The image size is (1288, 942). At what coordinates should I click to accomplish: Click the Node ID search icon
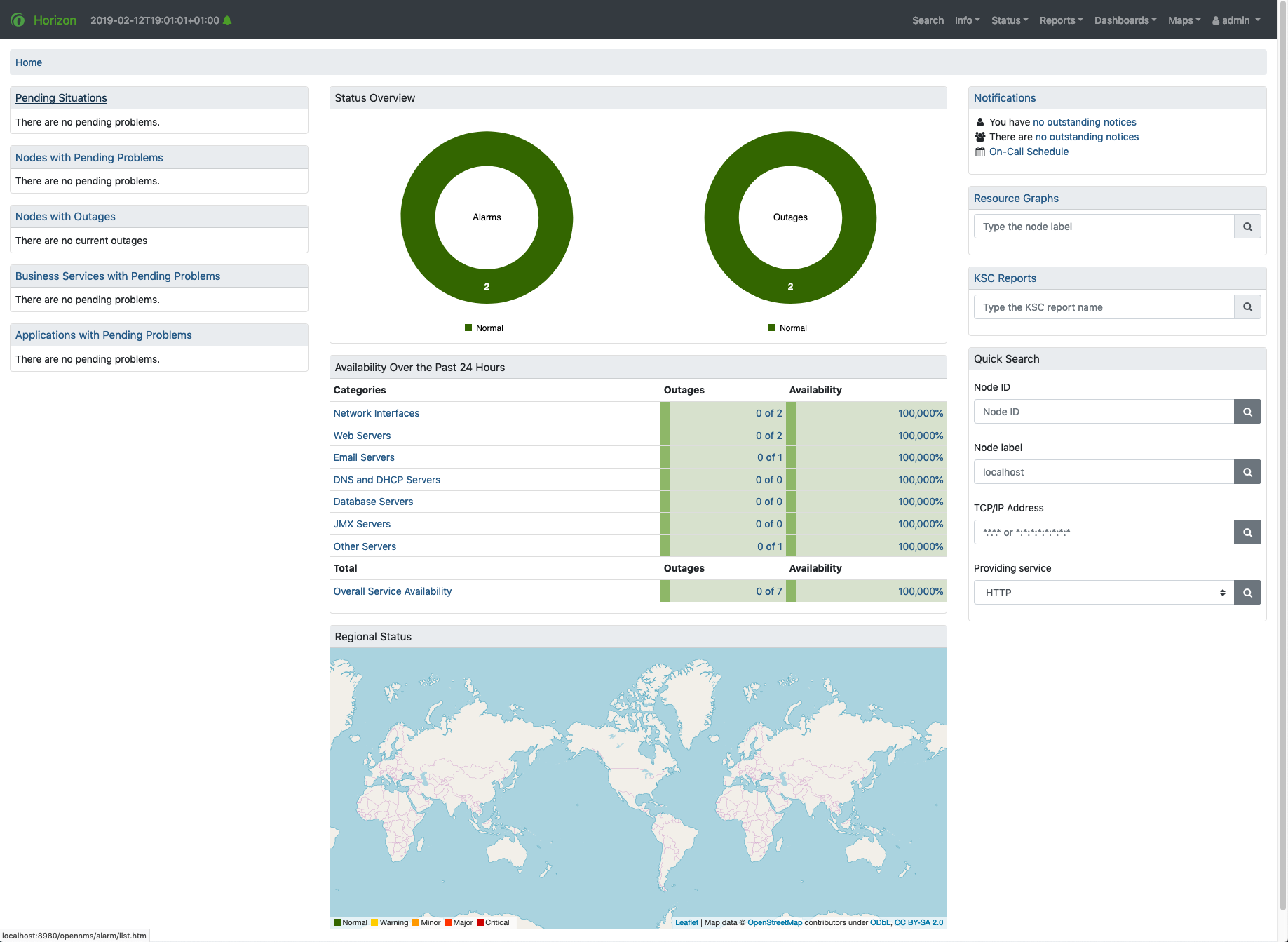click(x=1247, y=411)
